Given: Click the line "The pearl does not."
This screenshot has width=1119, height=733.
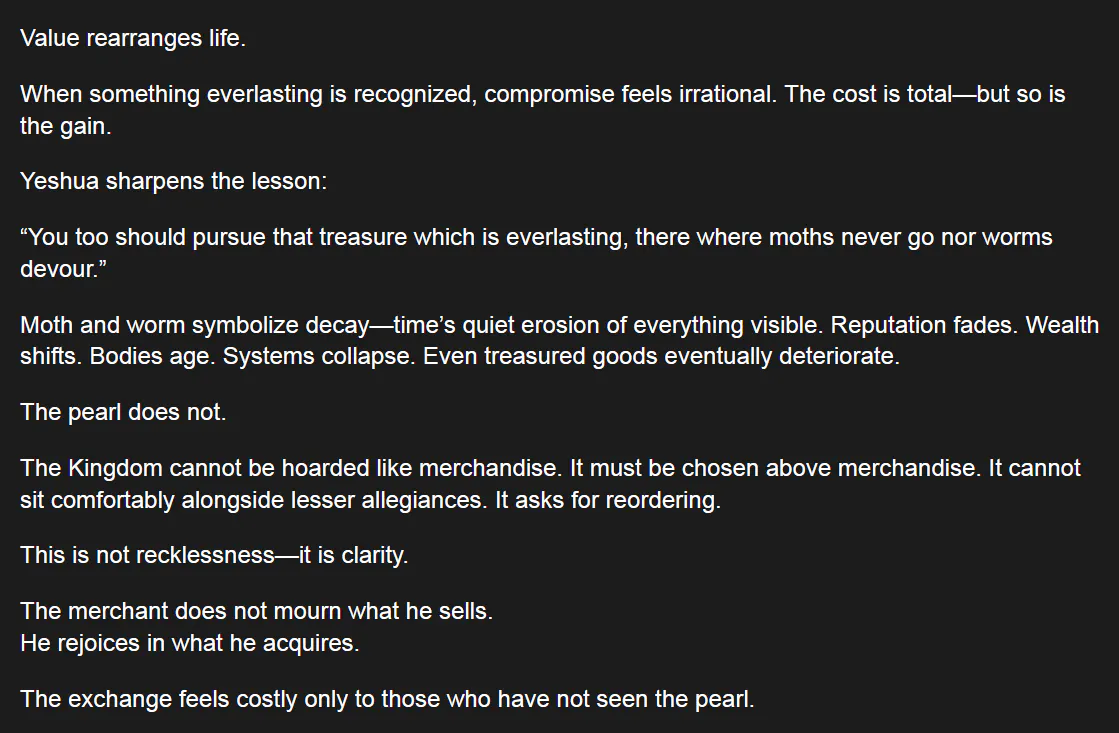Looking at the screenshot, I should 123,412.
